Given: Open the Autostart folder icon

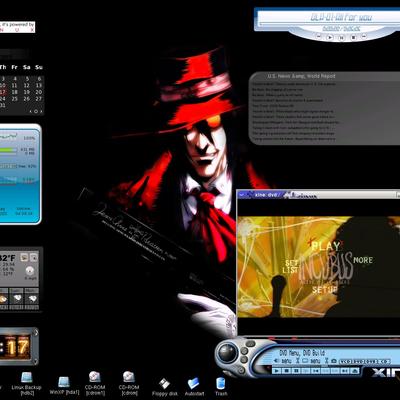Looking at the screenshot, I should (194, 387).
